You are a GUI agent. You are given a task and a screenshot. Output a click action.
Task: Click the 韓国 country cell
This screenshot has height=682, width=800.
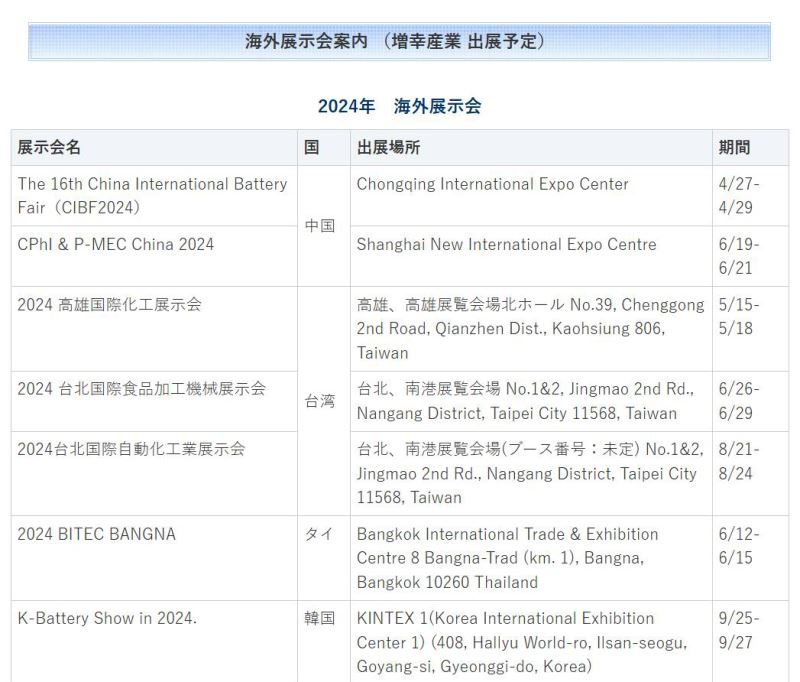coord(320,618)
